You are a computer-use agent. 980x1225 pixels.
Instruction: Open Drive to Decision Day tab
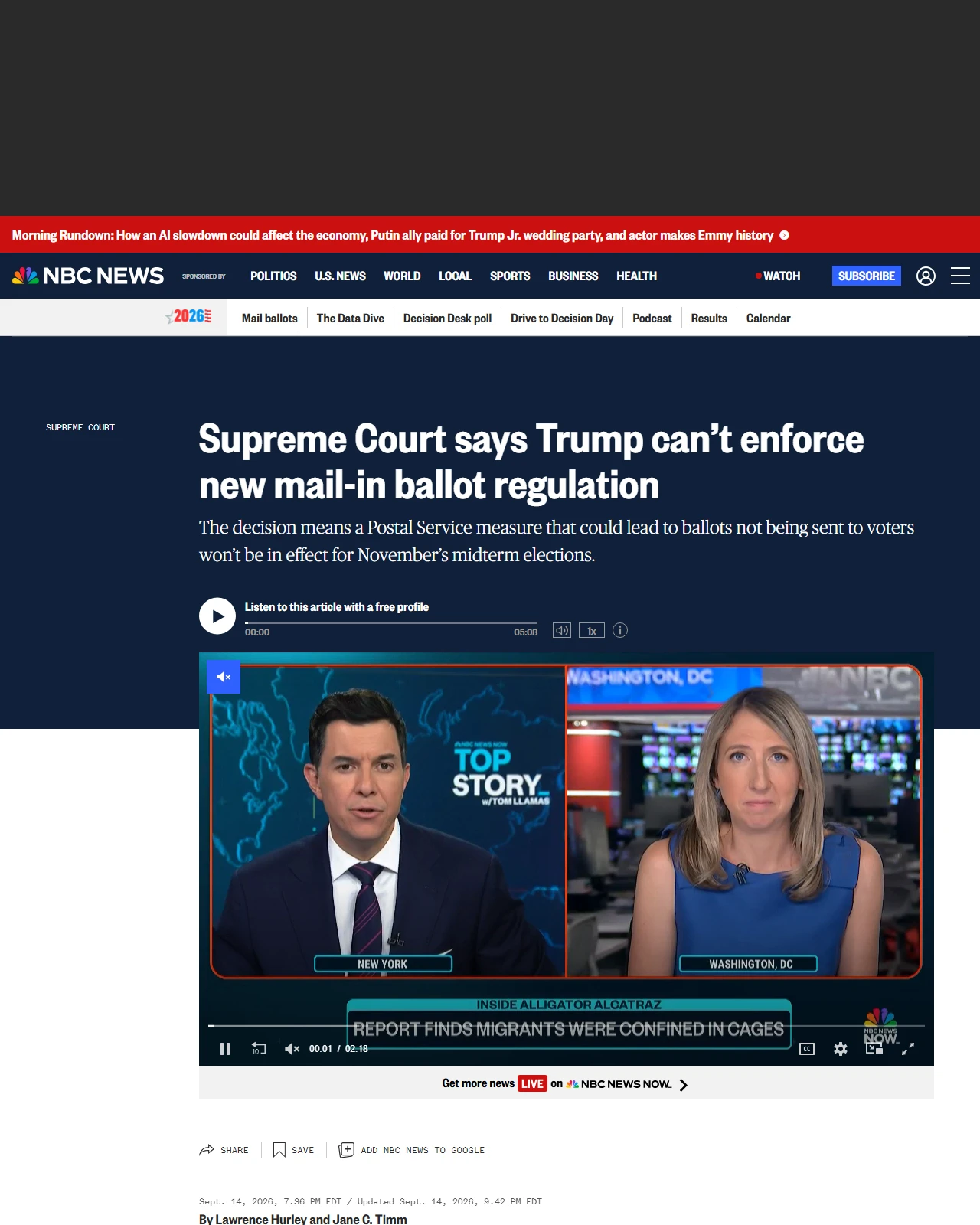coord(562,318)
